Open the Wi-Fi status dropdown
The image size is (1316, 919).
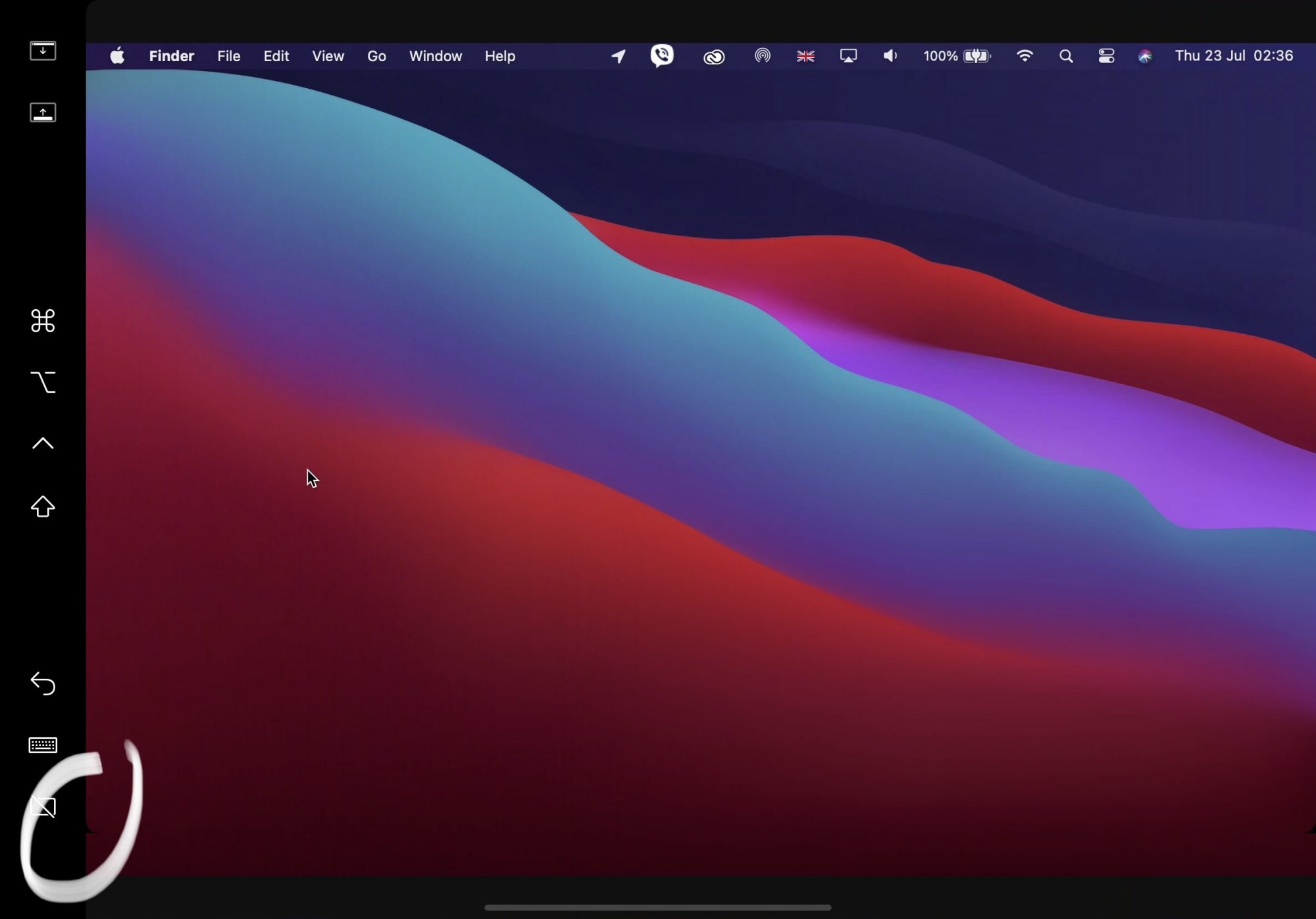click(x=1025, y=56)
